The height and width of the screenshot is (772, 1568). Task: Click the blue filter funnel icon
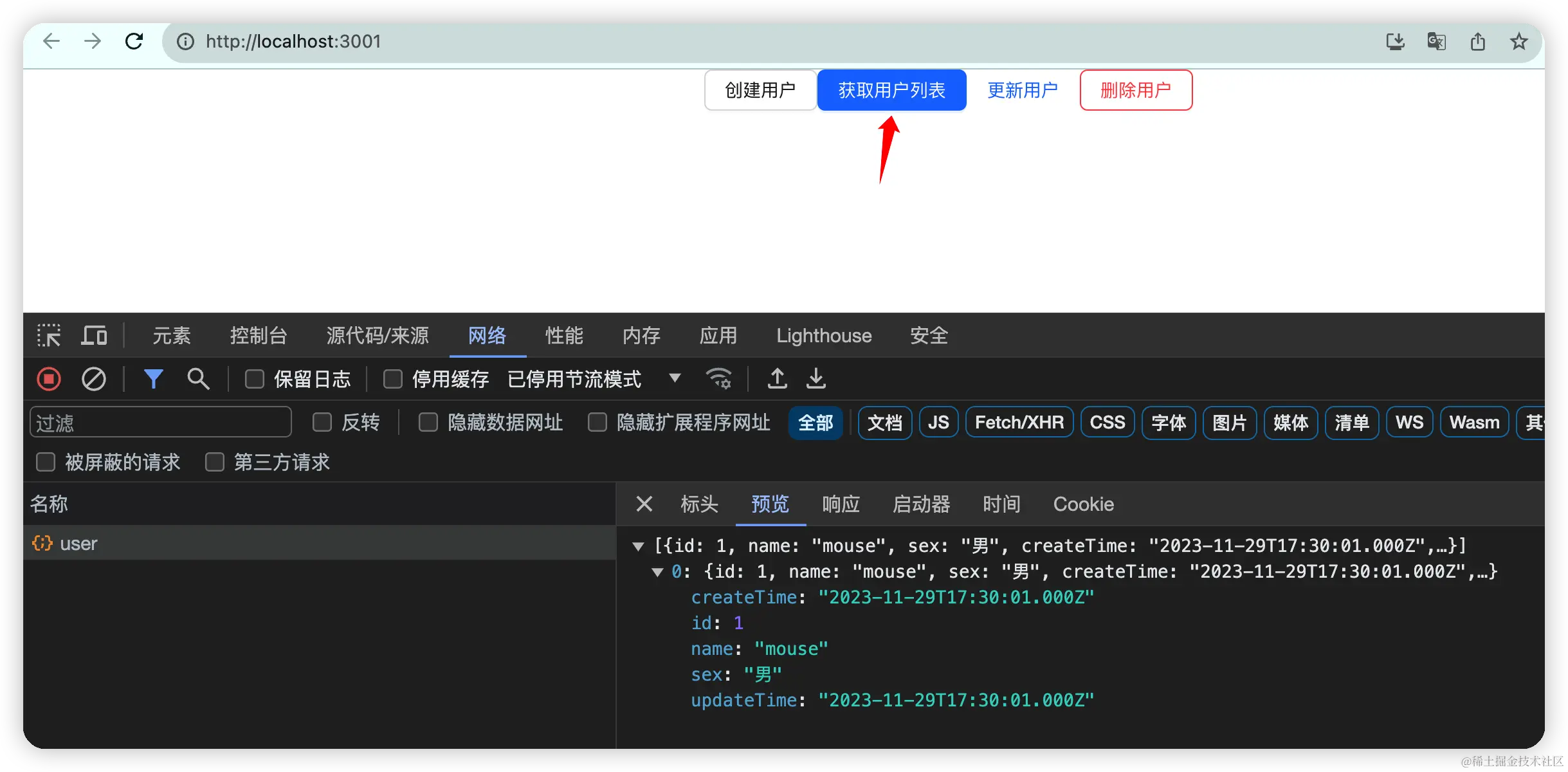click(153, 379)
